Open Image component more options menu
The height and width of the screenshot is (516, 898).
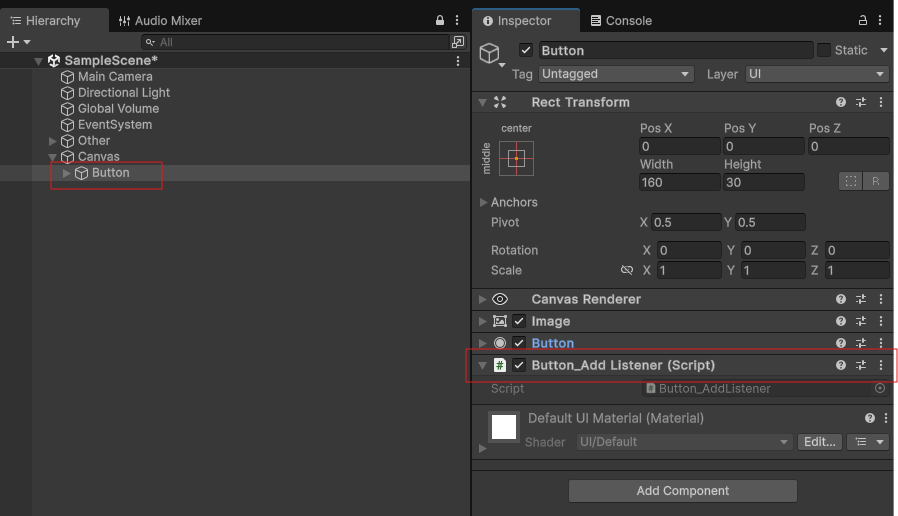(881, 321)
